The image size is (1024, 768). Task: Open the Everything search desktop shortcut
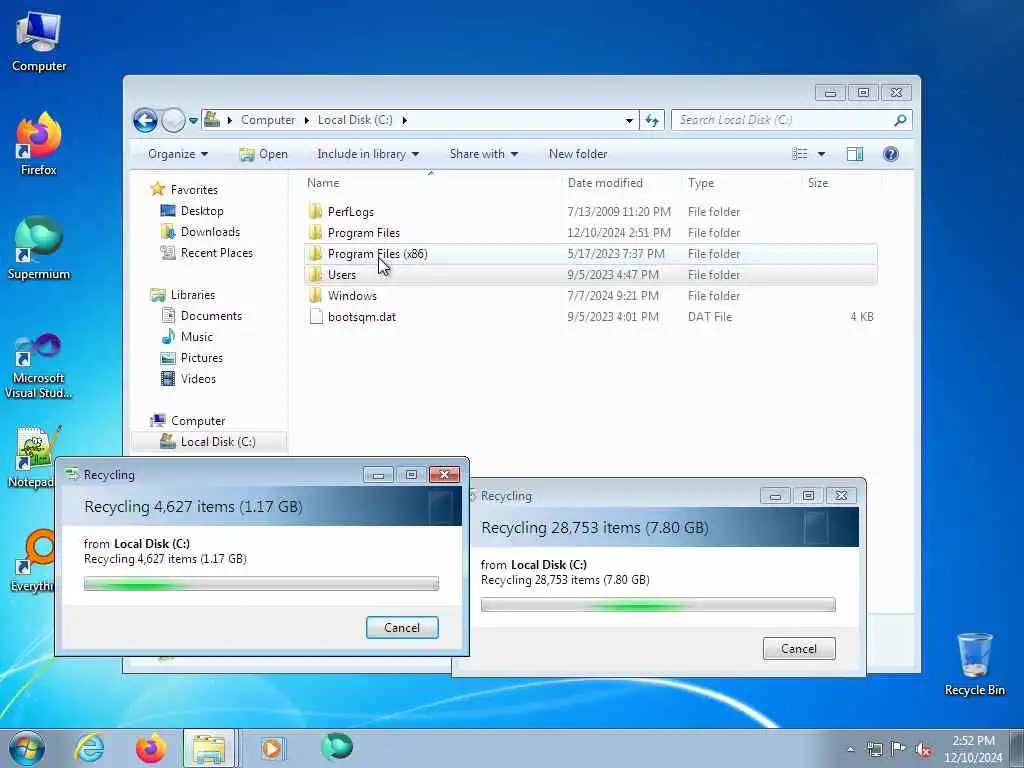click(34, 560)
